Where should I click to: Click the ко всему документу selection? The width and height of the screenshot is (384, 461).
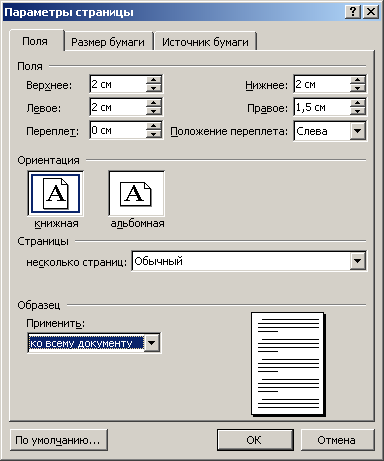click(86, 343)
